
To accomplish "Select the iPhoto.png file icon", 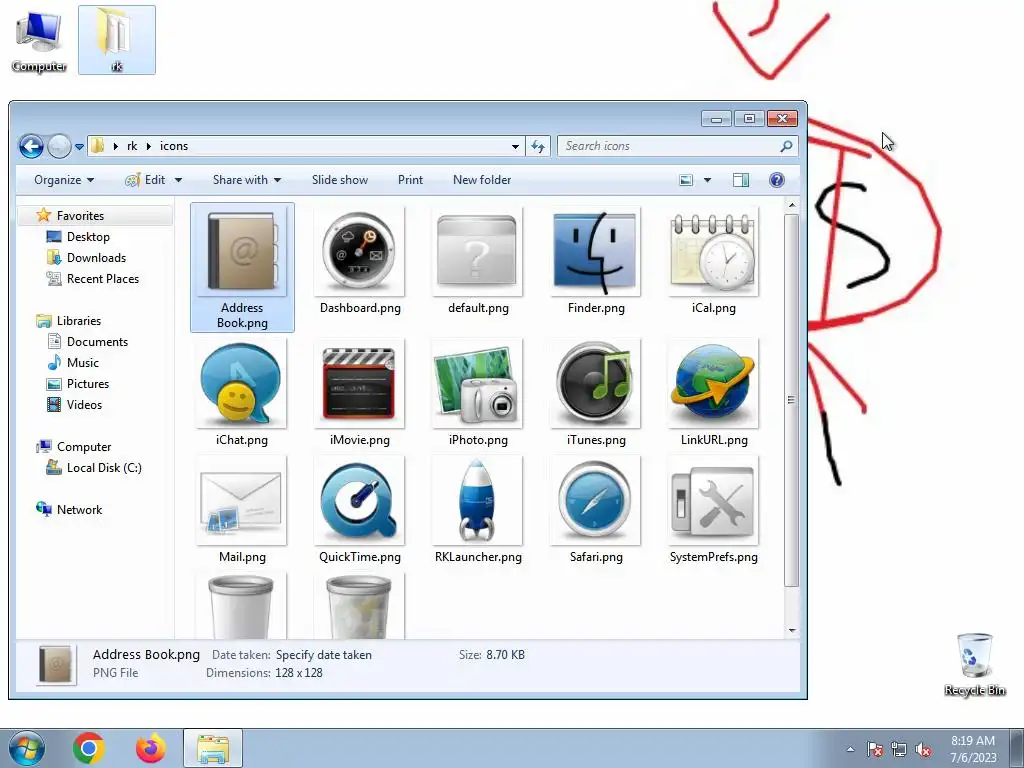I will (477, 383).
